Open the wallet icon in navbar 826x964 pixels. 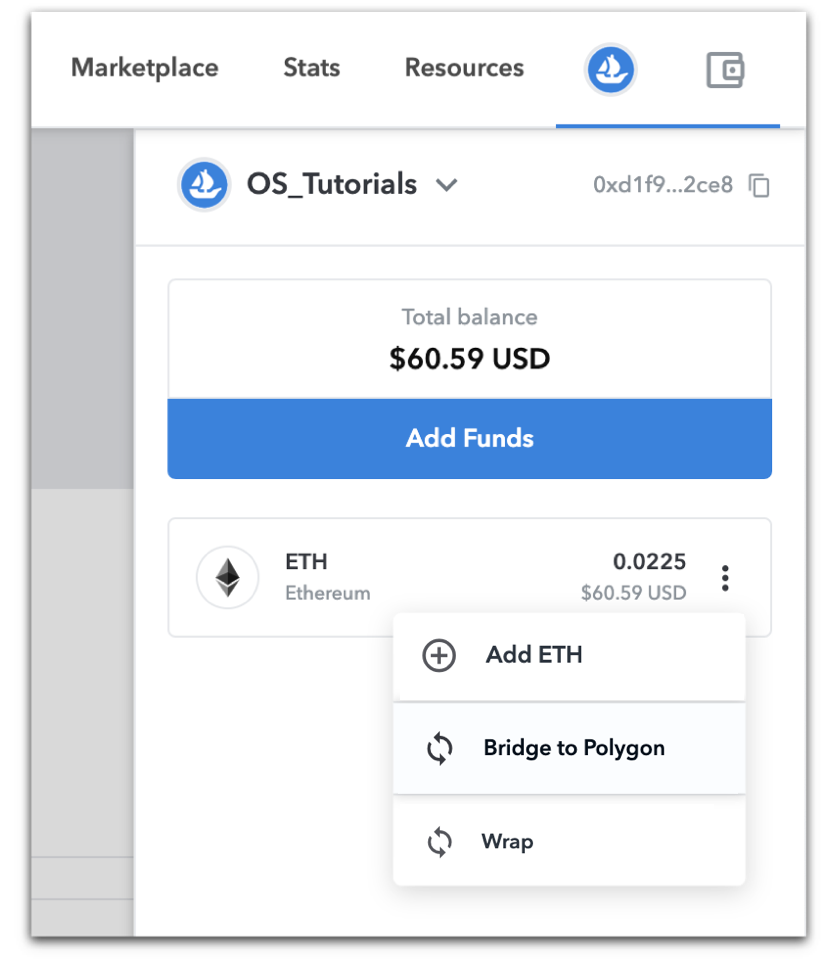click(x=725, y=70)
